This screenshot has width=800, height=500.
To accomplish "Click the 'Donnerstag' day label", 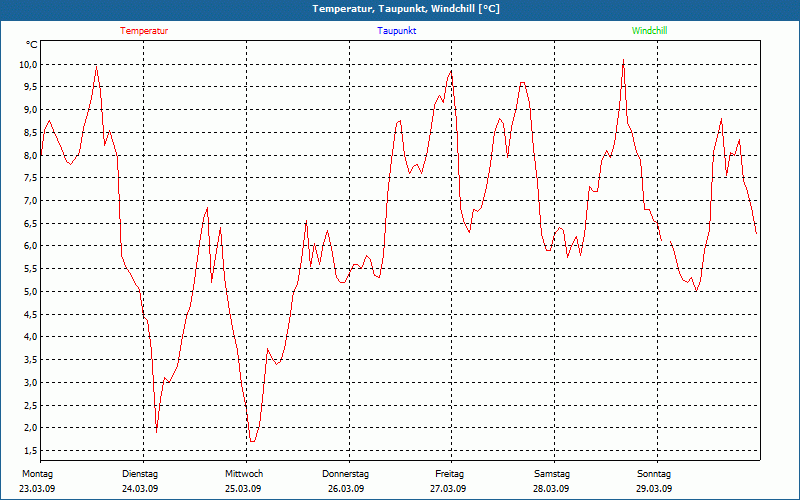I will coord(345,474).
